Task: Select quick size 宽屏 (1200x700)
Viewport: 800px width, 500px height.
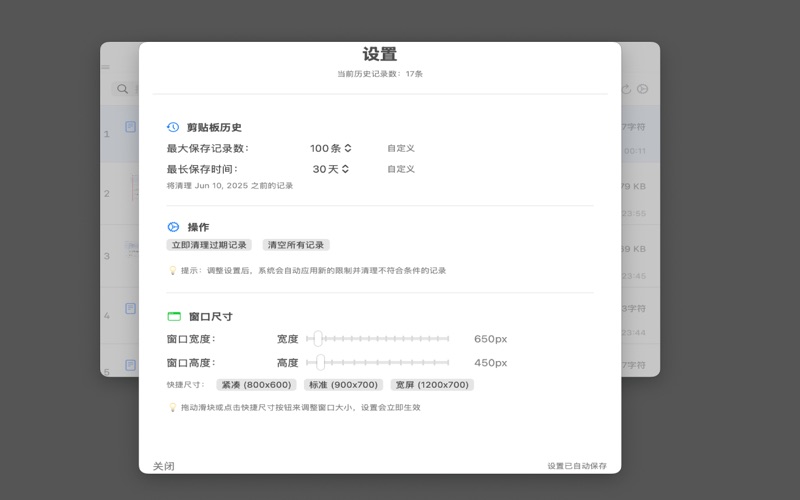Action: 432,385
